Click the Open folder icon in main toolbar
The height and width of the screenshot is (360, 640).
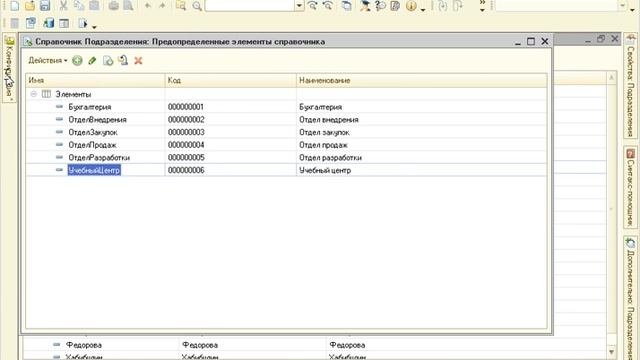point(30,5)
